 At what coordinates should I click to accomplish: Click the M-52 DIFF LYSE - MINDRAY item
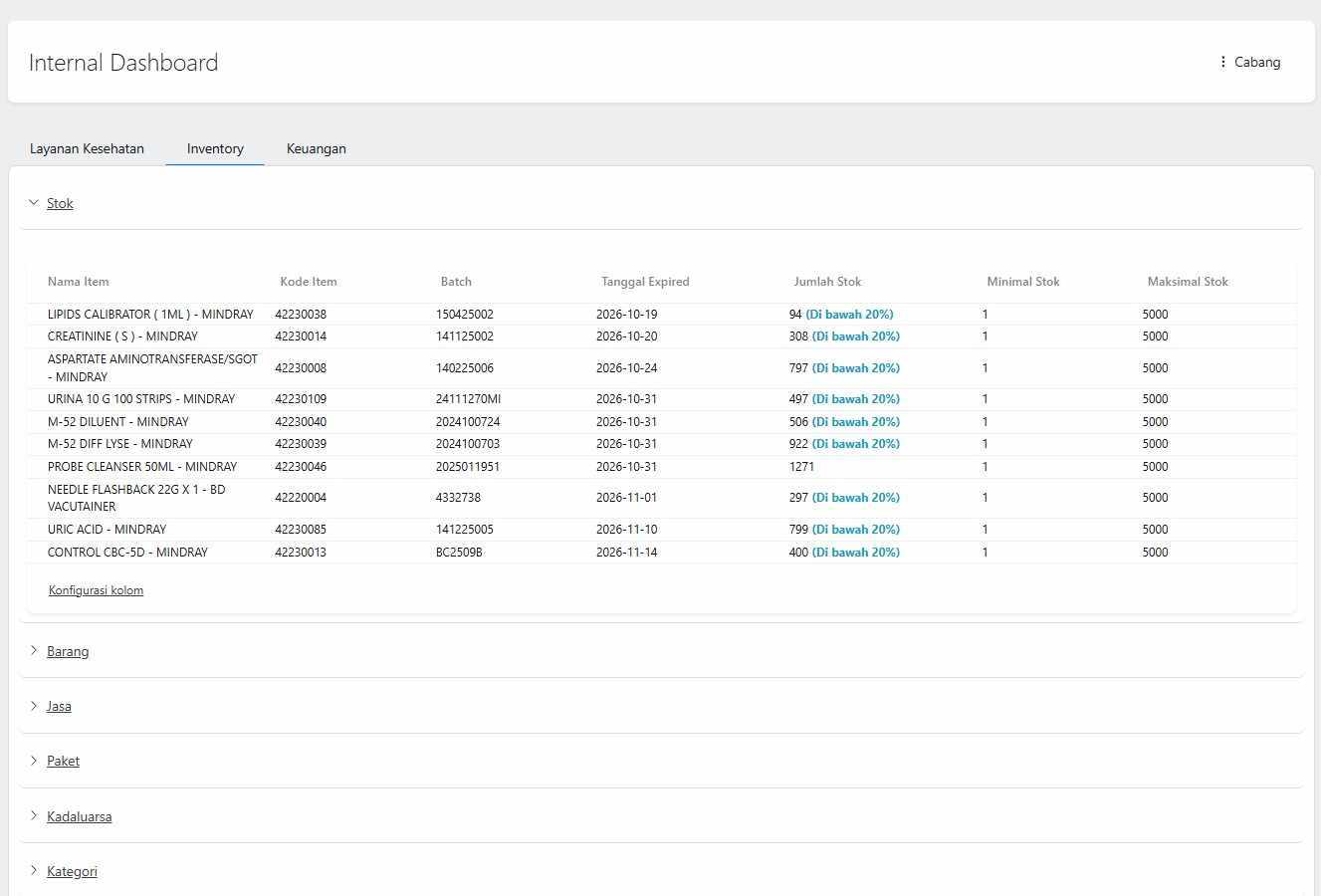tap(120, 444)
